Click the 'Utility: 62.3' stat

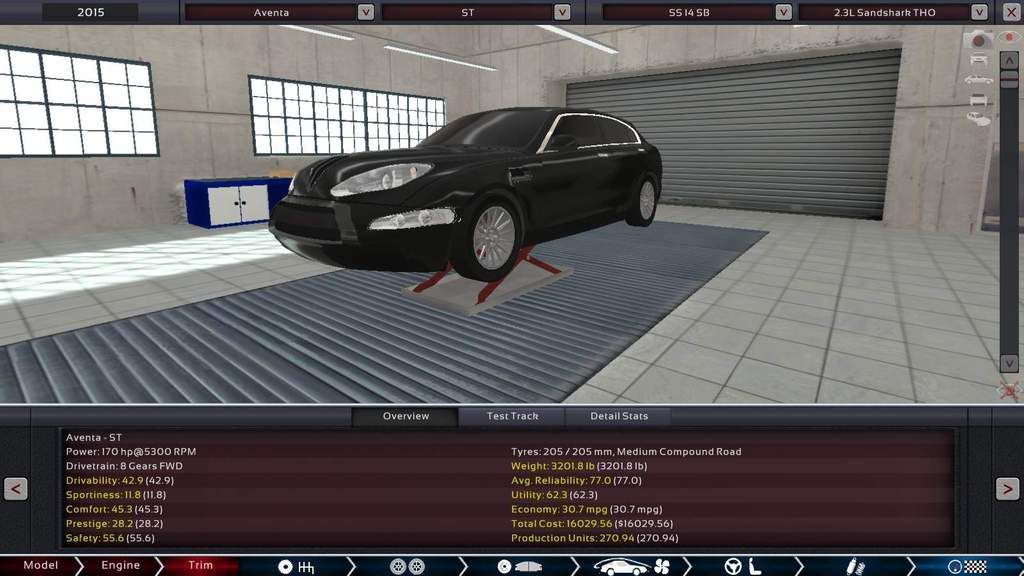click(x=554, y=494)
